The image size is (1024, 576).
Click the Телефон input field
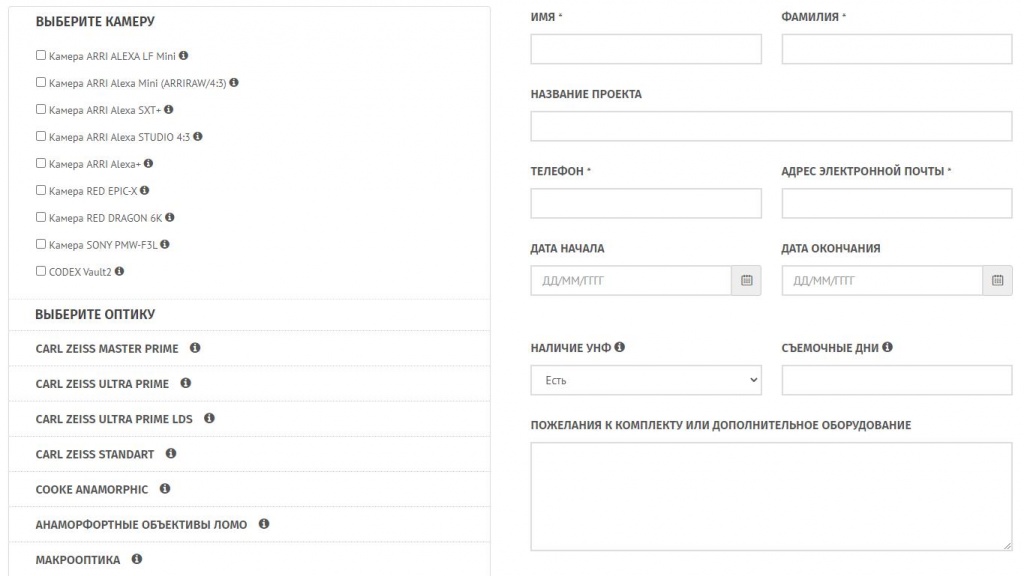pyautogui.click(x=646, y=203)
